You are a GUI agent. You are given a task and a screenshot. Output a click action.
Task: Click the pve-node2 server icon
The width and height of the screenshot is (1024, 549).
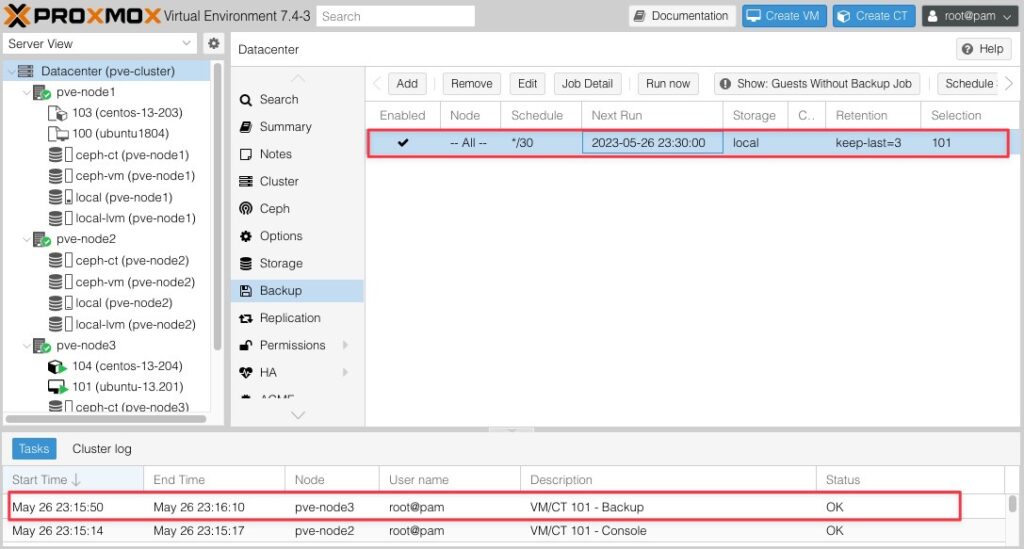(42, 239)
